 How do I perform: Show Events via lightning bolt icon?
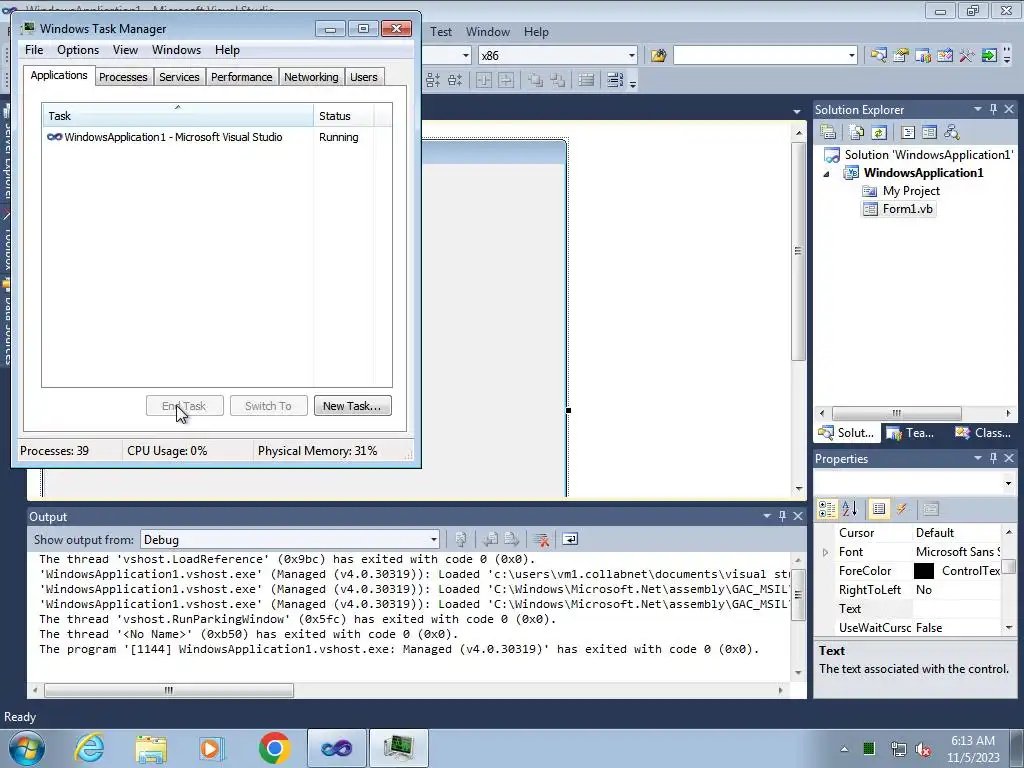[x=901, y=509]
